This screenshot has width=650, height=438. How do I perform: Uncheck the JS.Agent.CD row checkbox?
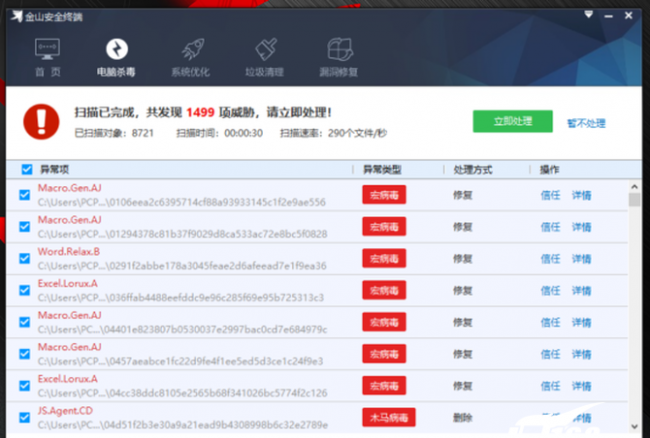coord(24,418)
